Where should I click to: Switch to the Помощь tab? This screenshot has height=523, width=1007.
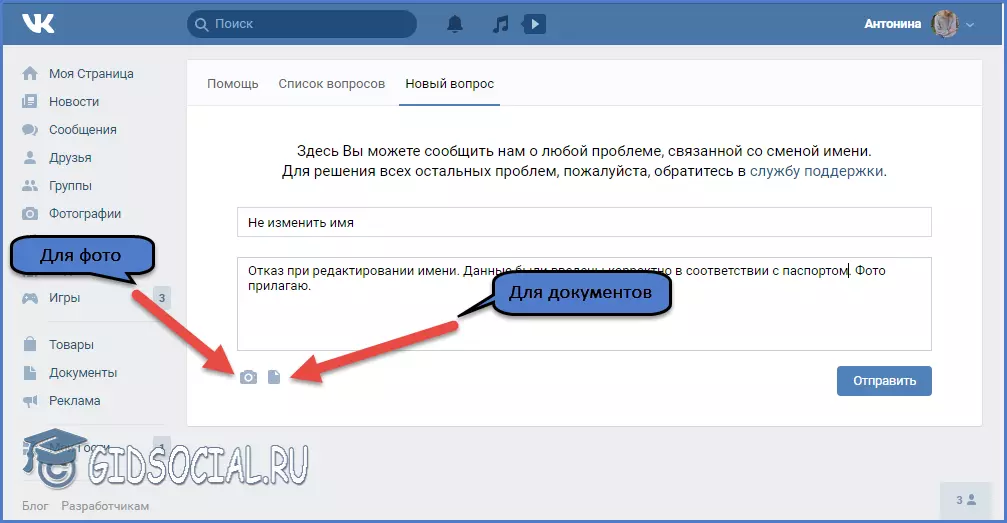pyautogui.click(x=232, y=84)
